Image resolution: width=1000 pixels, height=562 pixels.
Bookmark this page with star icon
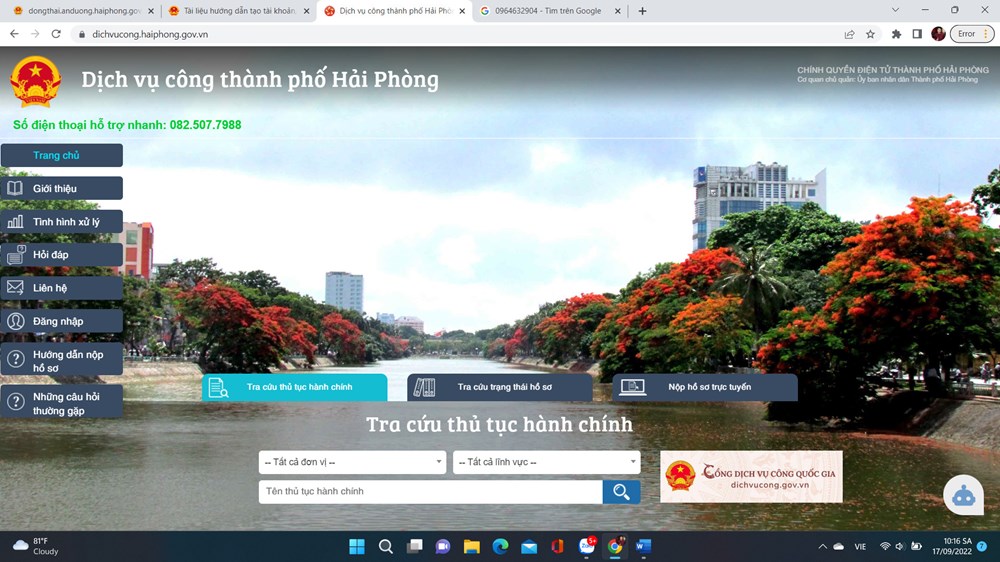click(x=870, y=34)
